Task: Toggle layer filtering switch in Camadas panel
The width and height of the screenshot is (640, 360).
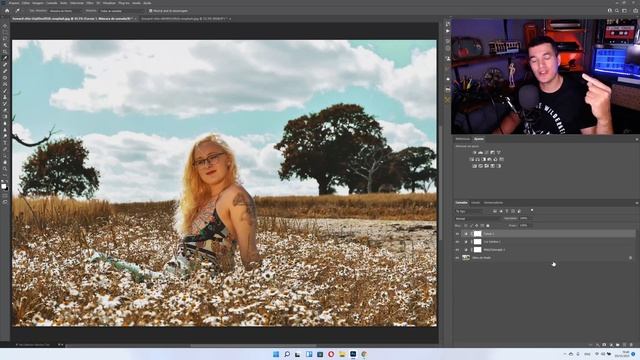Action: click(532, 210)
